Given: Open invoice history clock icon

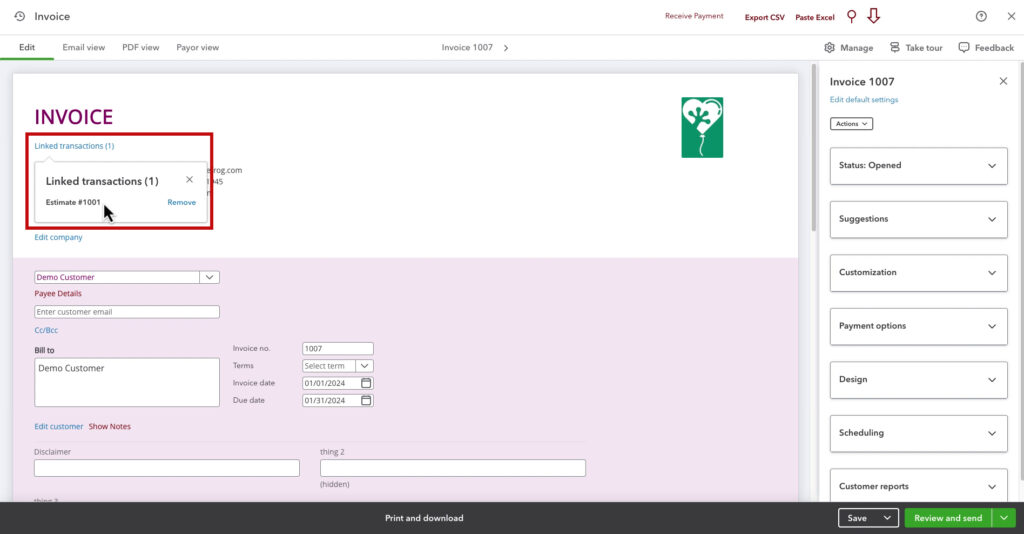Looking at the screenshot, I should [20, 16].
